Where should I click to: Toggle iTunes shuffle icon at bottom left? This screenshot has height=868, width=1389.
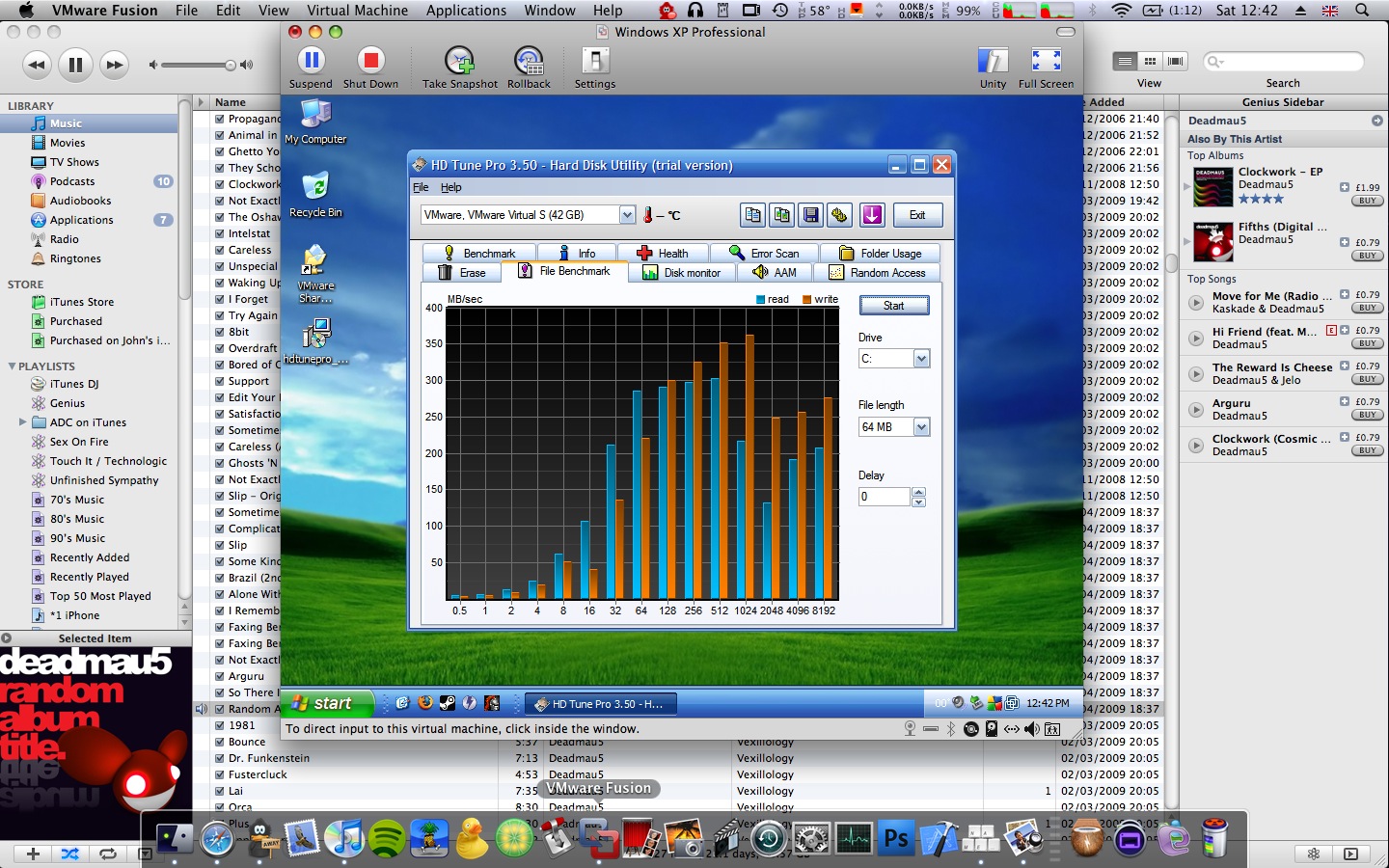pyautogui.click(x=70, y=854)
